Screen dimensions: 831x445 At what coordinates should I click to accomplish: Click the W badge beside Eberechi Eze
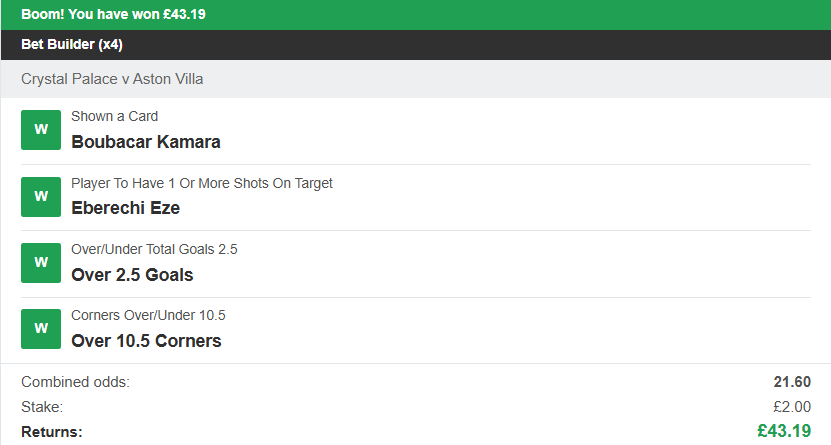tap(41, 197)
